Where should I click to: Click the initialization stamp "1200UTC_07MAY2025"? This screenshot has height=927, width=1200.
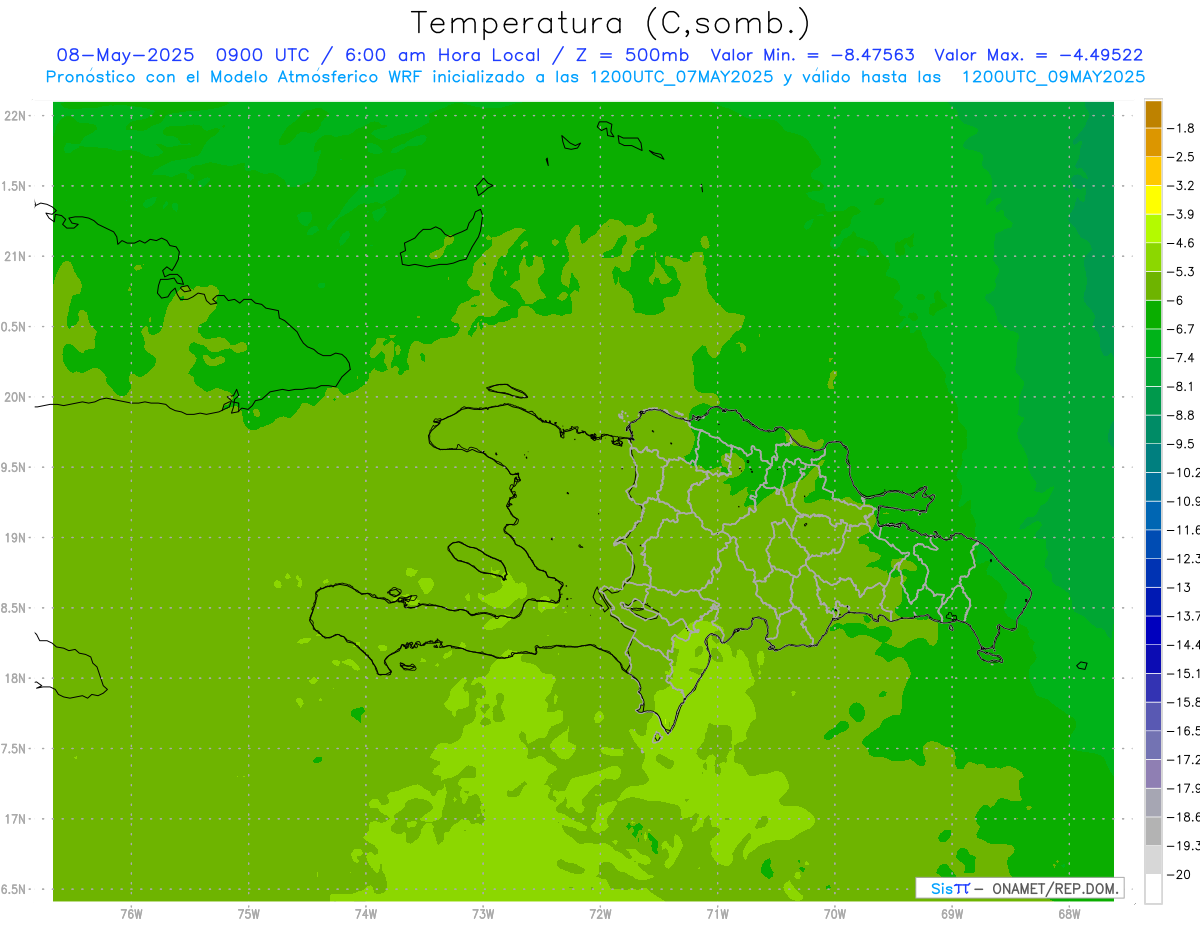coord(681,76)
